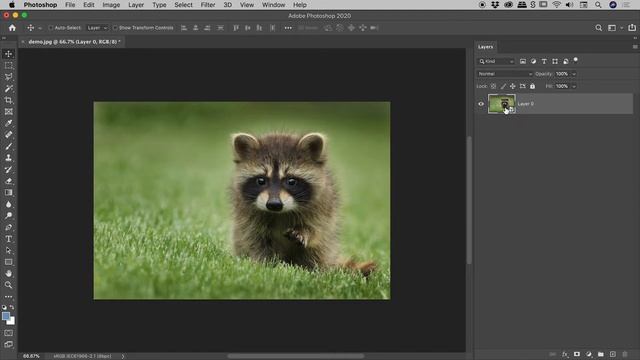Select the Lasso tool
640x360 pixels.
(9, 77)
